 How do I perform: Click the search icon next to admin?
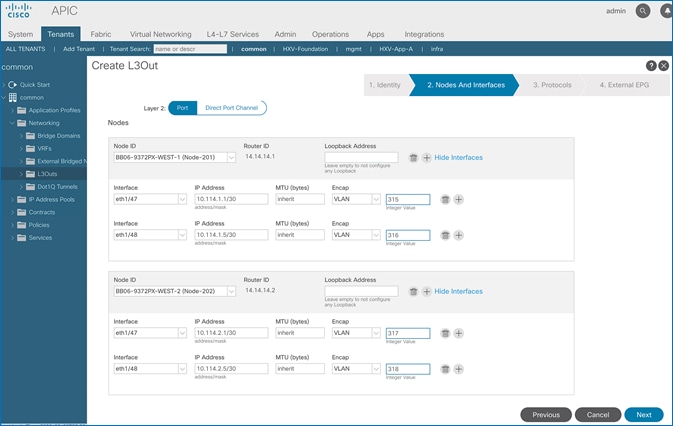click(643, 11)
